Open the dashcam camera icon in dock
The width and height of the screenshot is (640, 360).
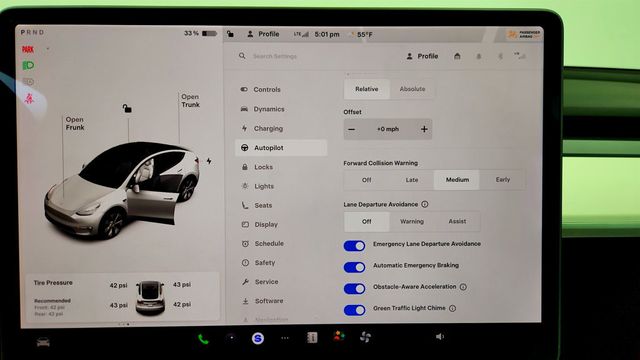coord(231,338)
